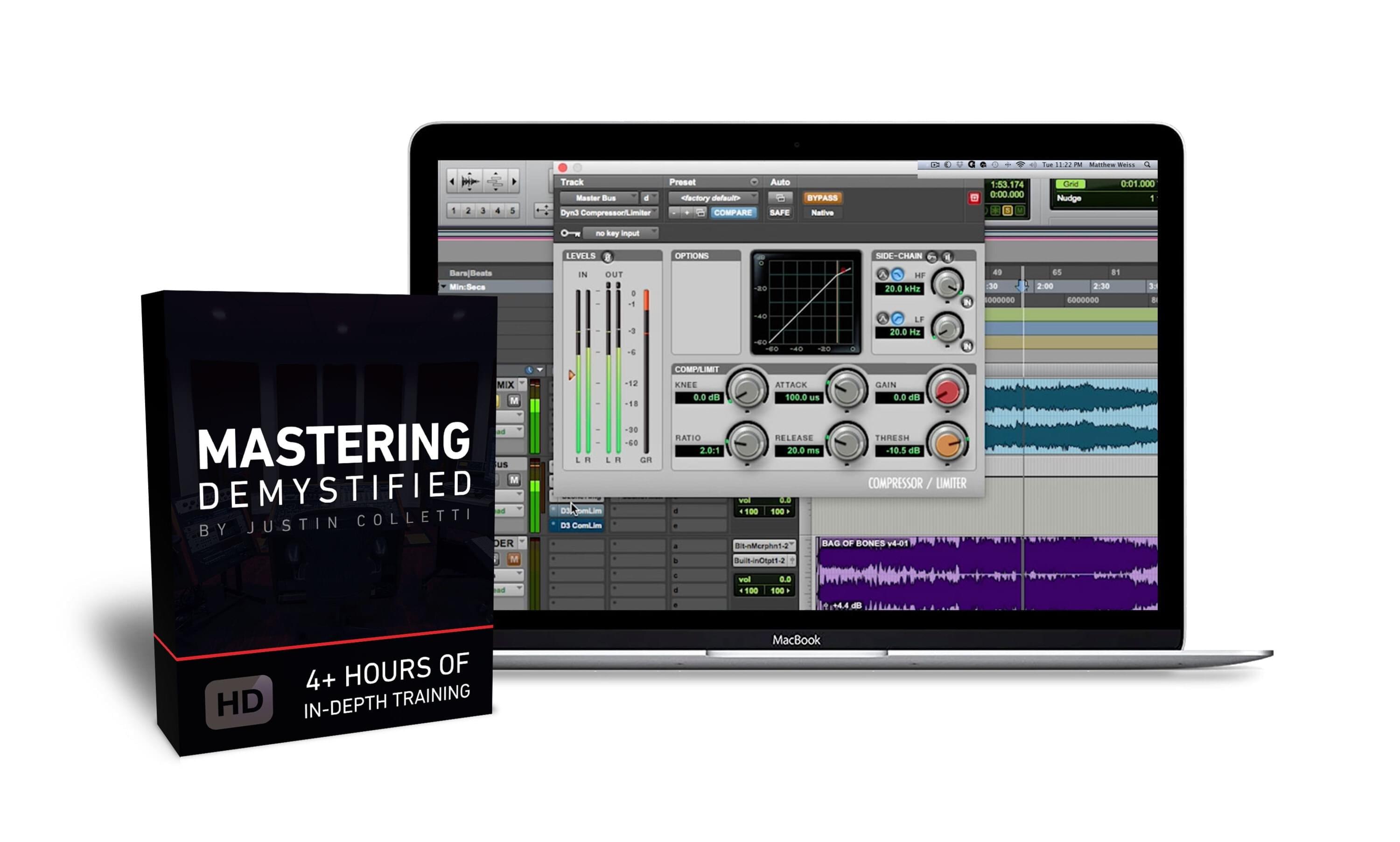1400x842 pixels.
Task: Click the phase invert icon beside LEVELS
Action: click(x=608, y=257)
